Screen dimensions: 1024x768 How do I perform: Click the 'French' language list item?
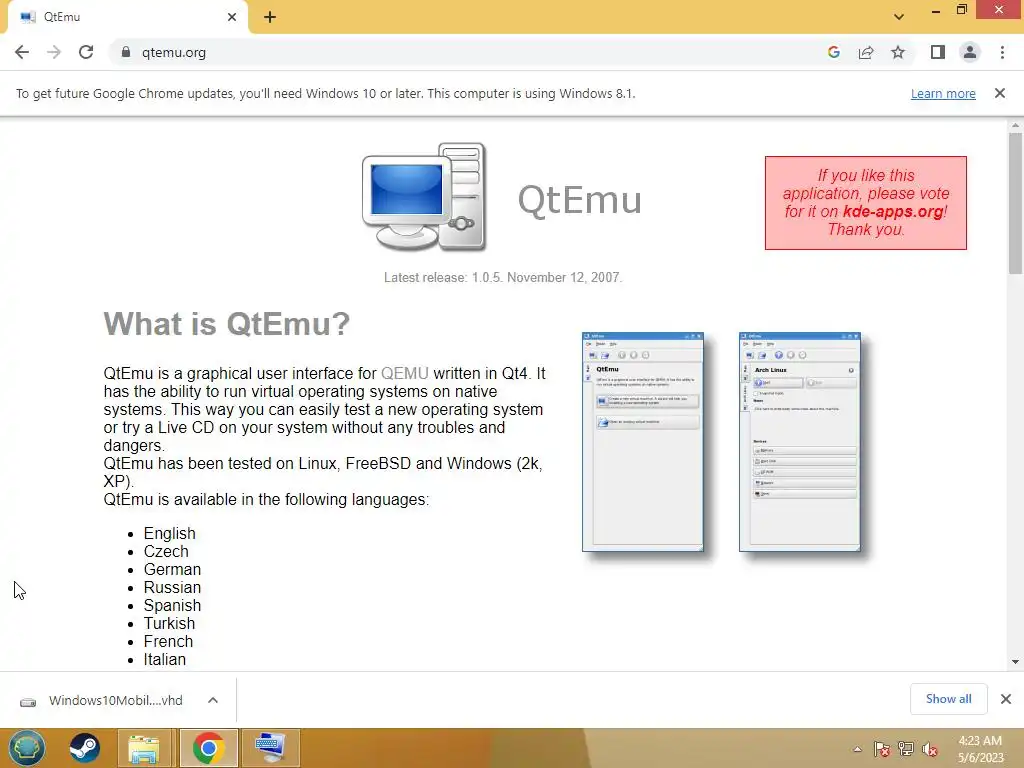168,641
